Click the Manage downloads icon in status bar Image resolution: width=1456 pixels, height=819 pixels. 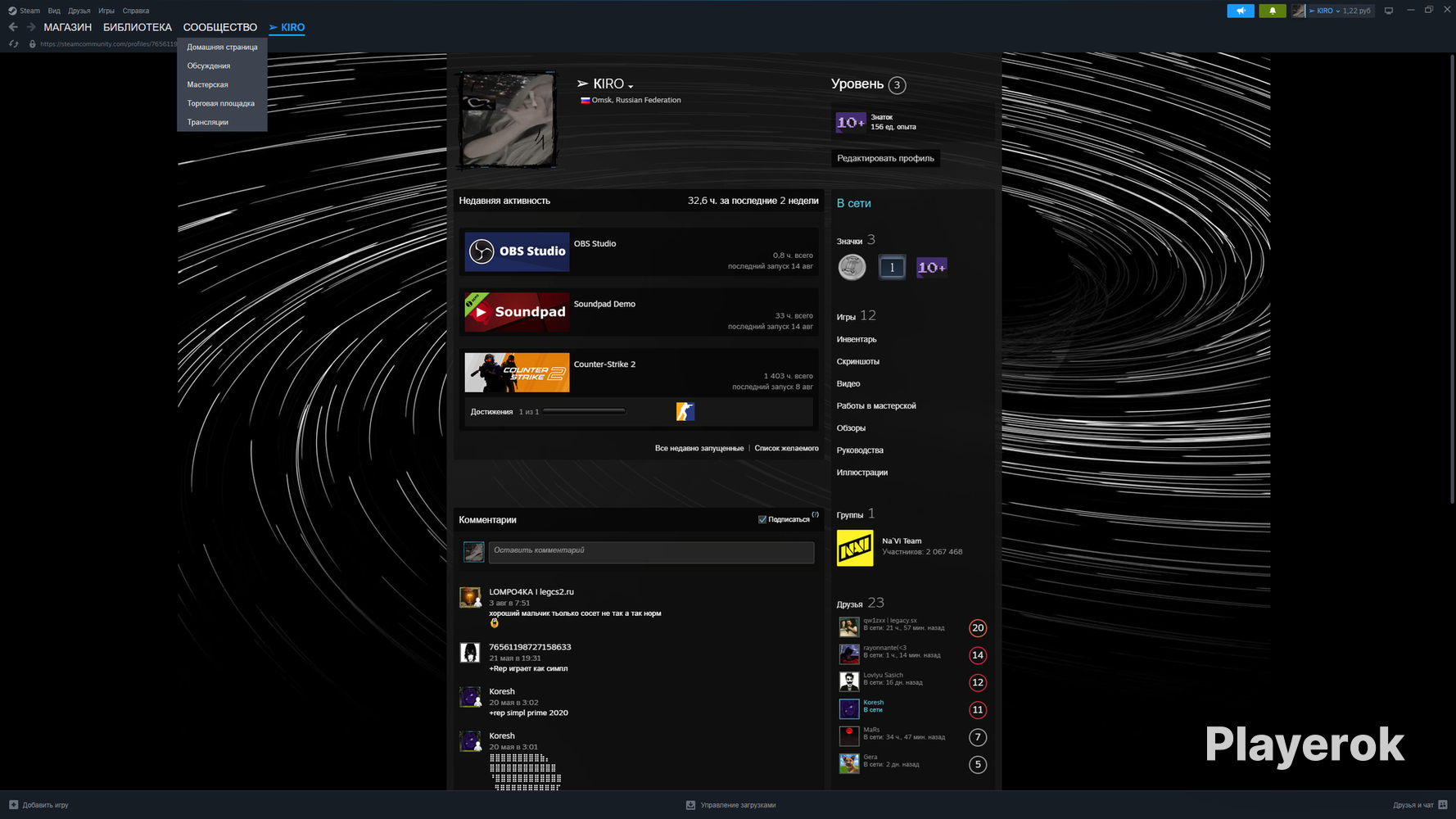tap(690, 805)
